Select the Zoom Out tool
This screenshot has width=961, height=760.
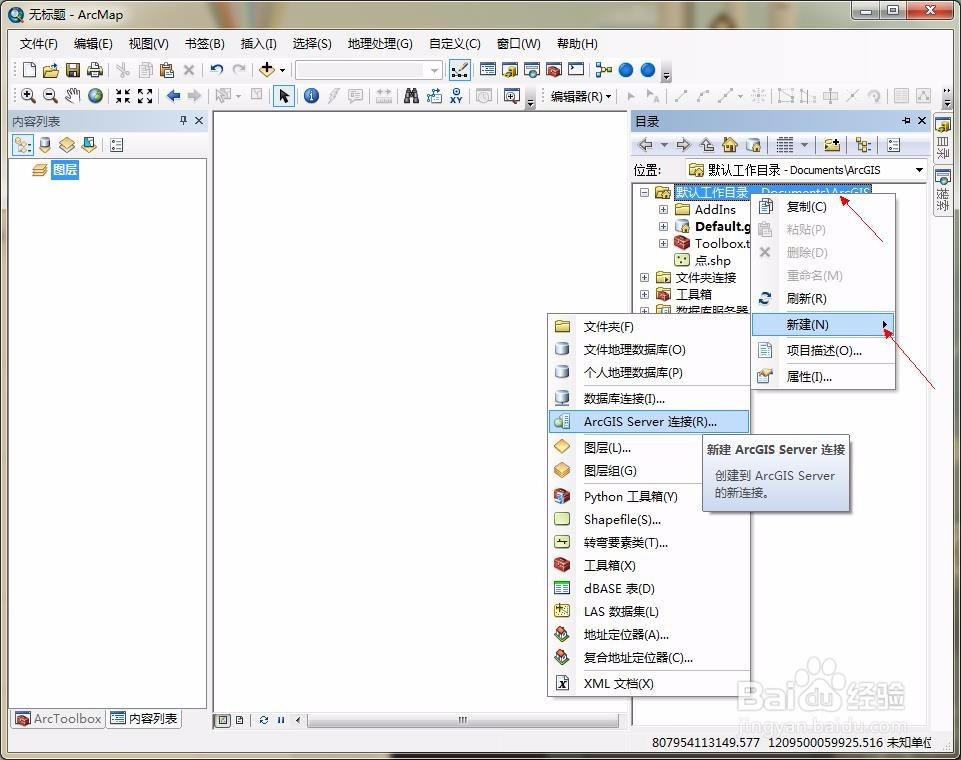50,96
